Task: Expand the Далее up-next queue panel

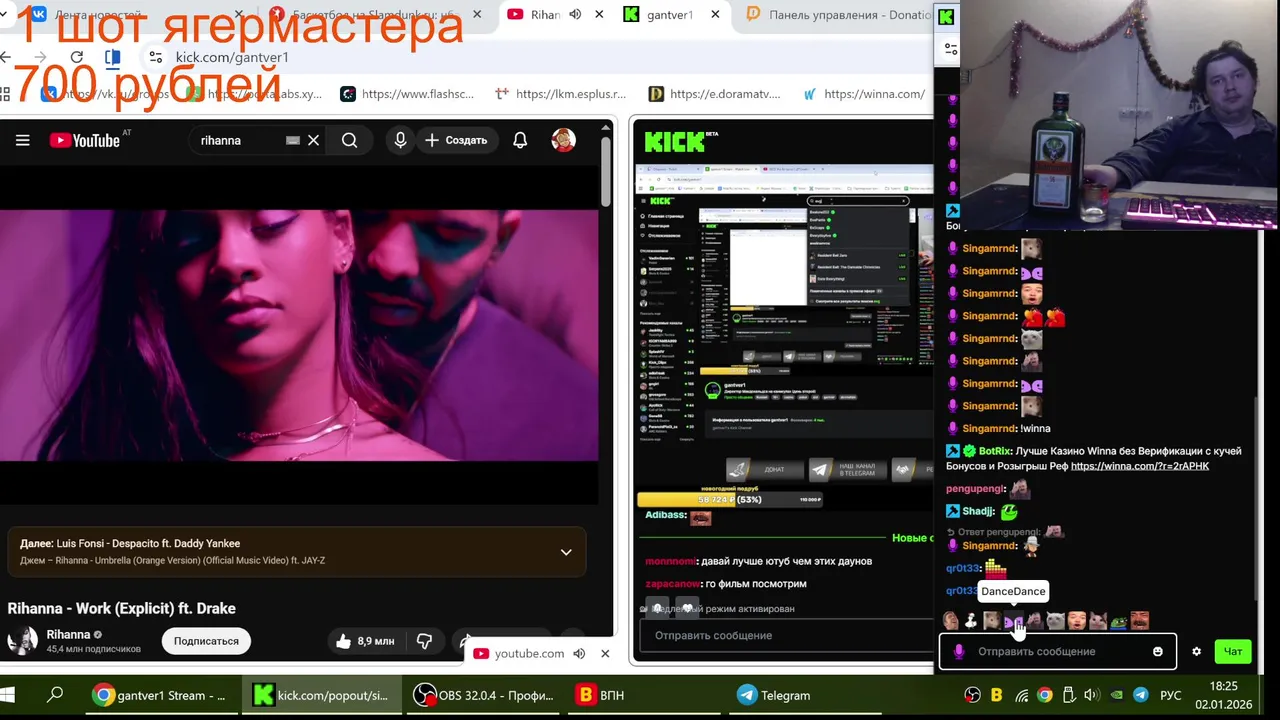Action: [566, 552]
